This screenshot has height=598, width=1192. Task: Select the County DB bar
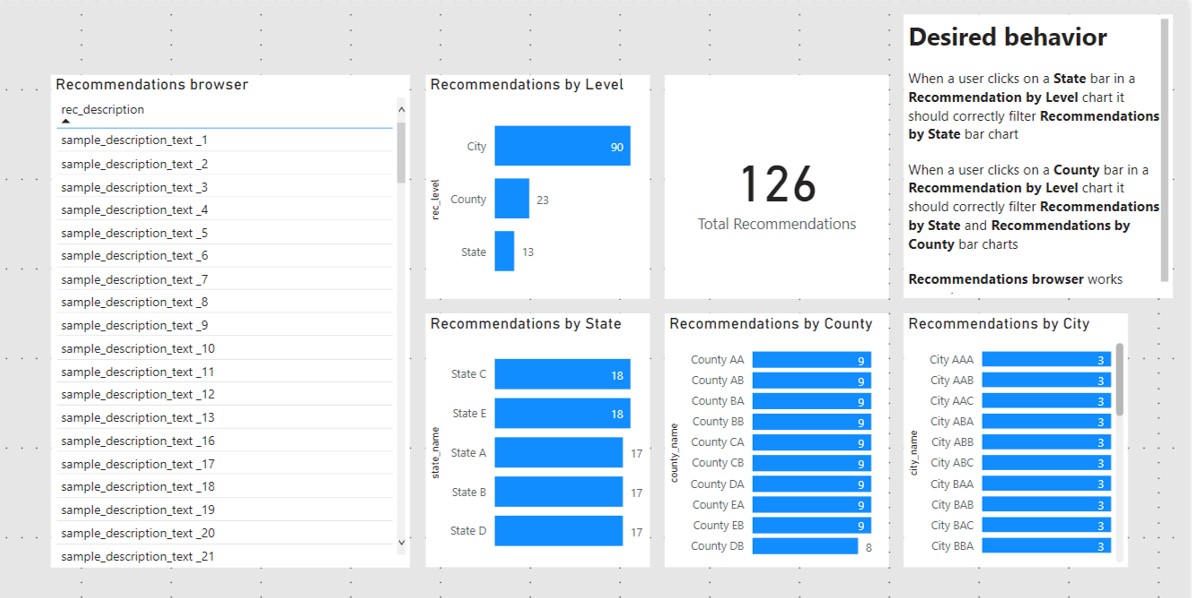(x=805, y=546)
